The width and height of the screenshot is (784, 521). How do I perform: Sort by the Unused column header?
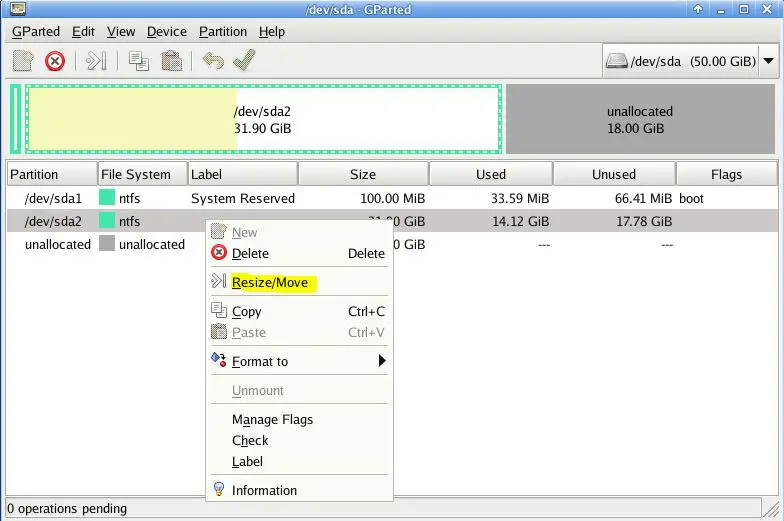click(614, 174)
